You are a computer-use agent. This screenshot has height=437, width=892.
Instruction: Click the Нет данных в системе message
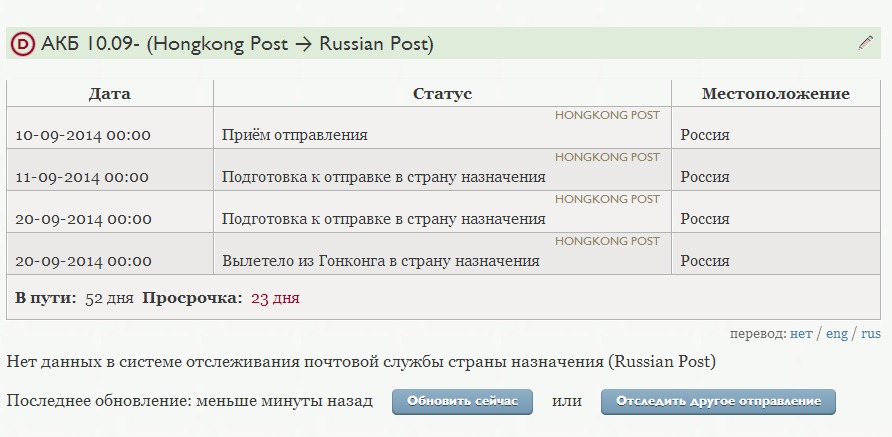pos(361,361)
